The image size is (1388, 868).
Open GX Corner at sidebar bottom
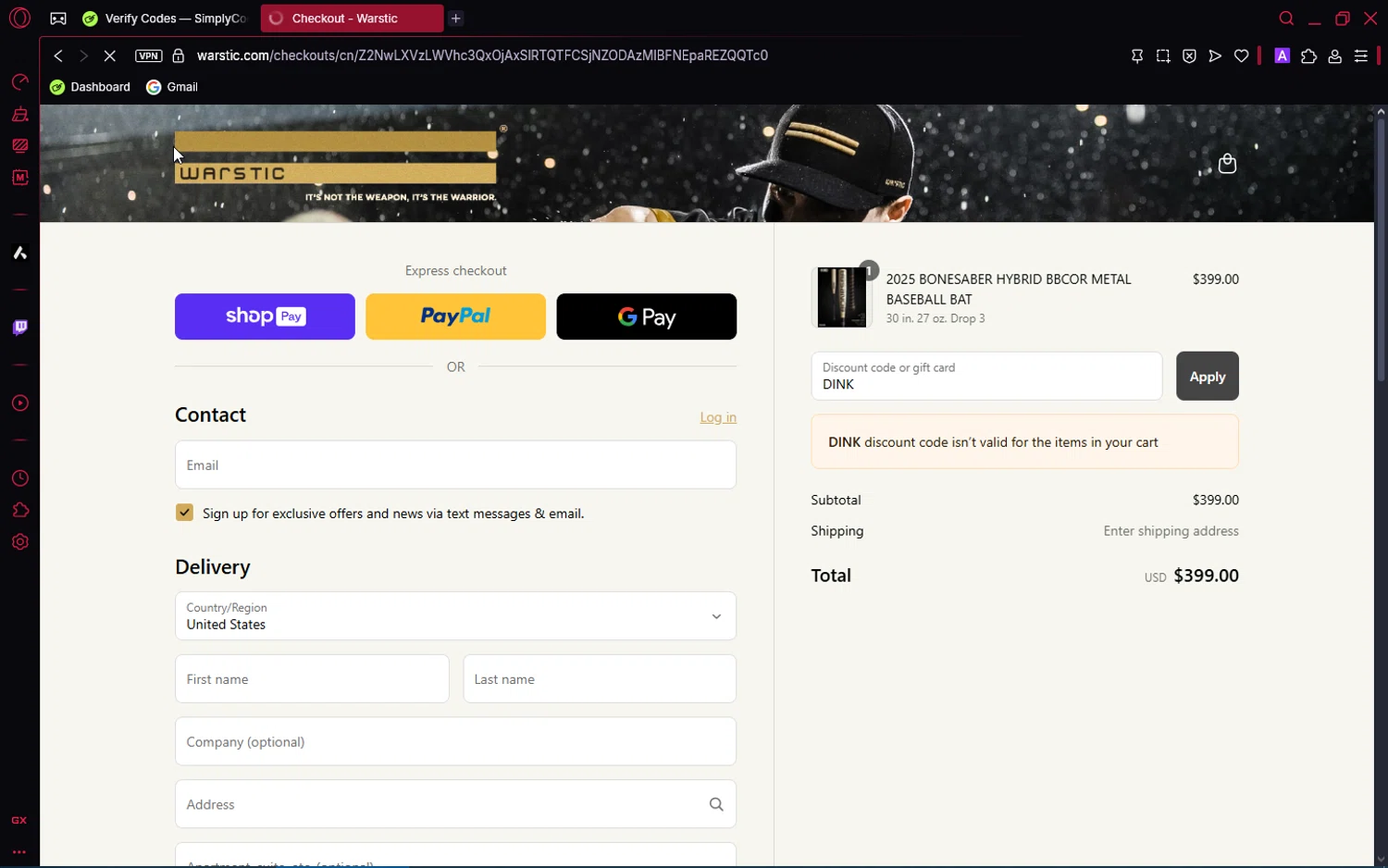click(x=19, y=821)
